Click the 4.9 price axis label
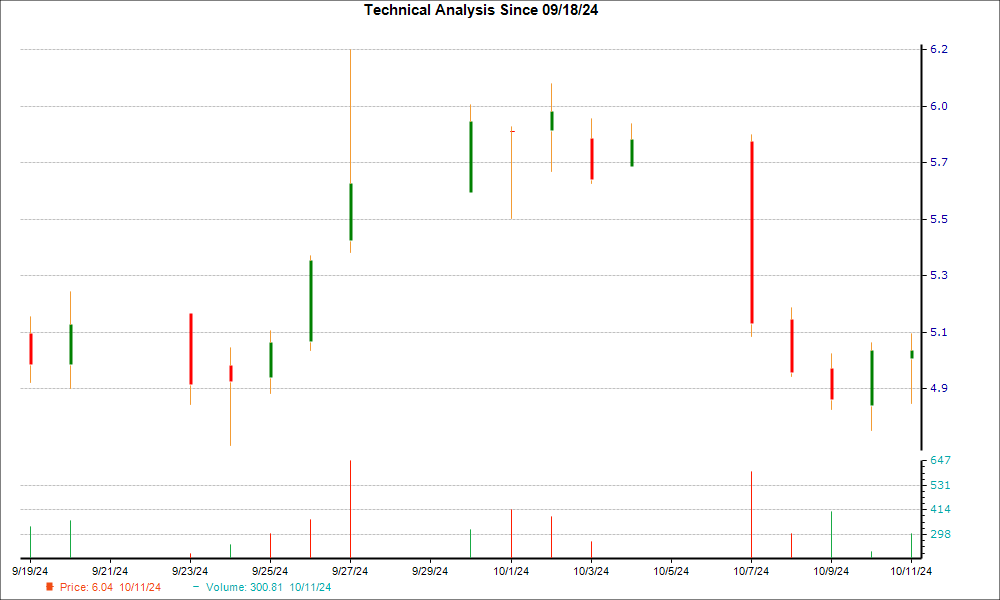The height and width of the screenshot is (600, 1000). [x=939, y=388]
